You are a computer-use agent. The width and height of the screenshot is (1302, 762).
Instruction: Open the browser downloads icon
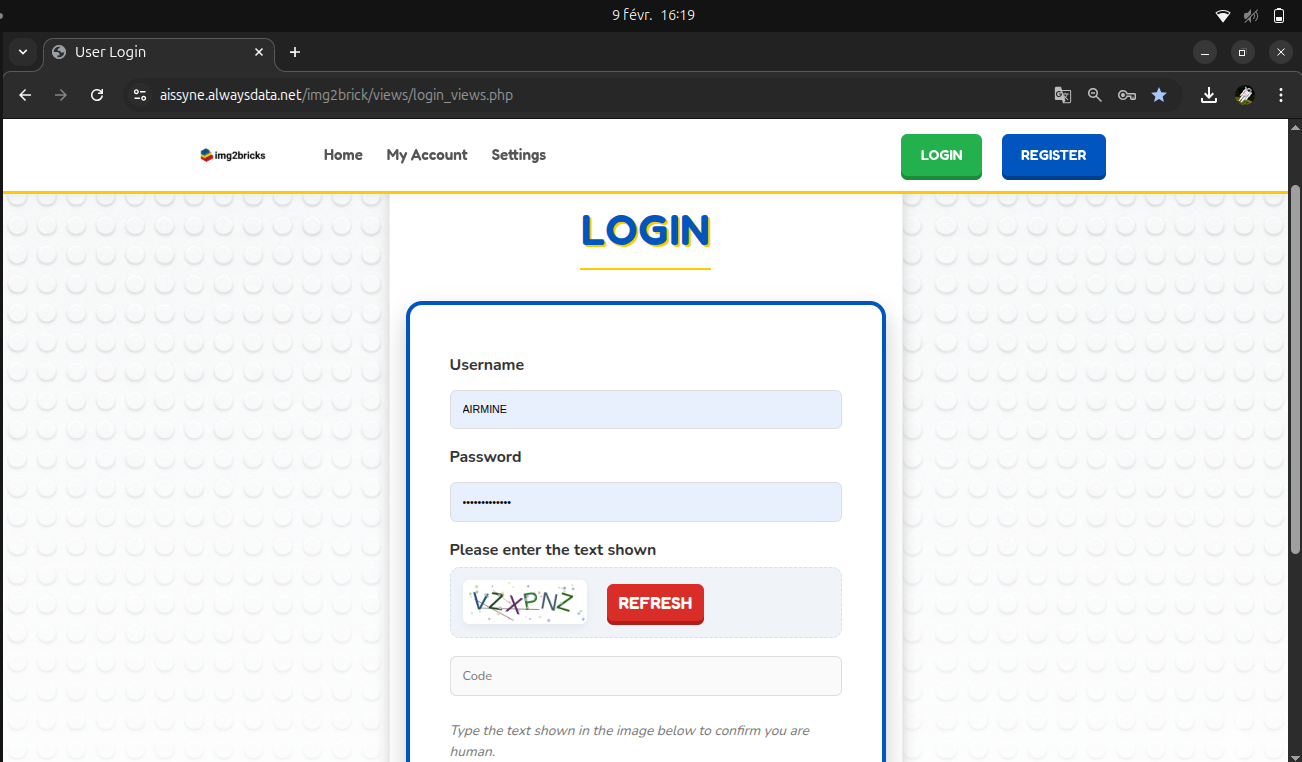point(1209,95)
